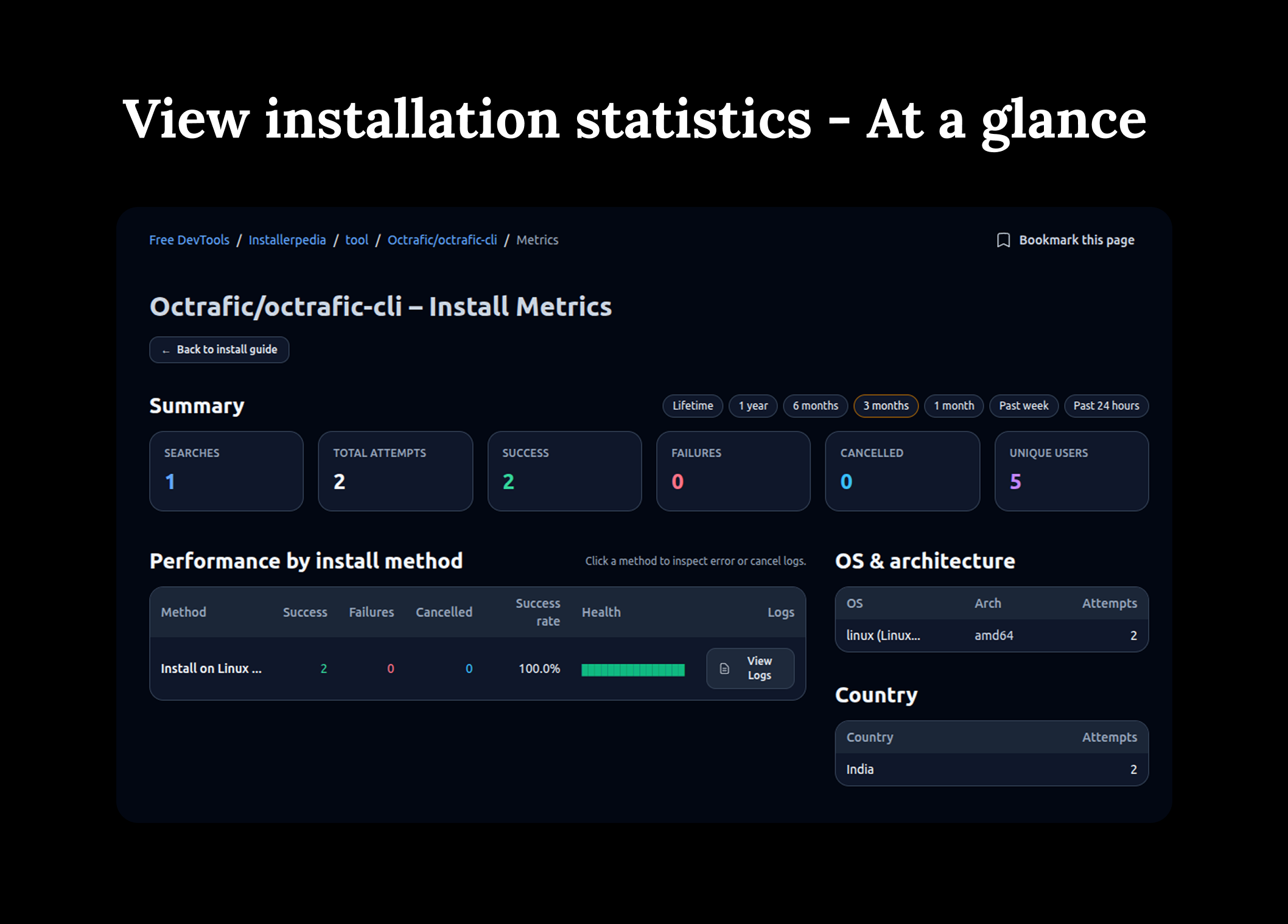Screen dimensions: 1288x924
Task: Select the 6 months time range
Action: [816, 406]
